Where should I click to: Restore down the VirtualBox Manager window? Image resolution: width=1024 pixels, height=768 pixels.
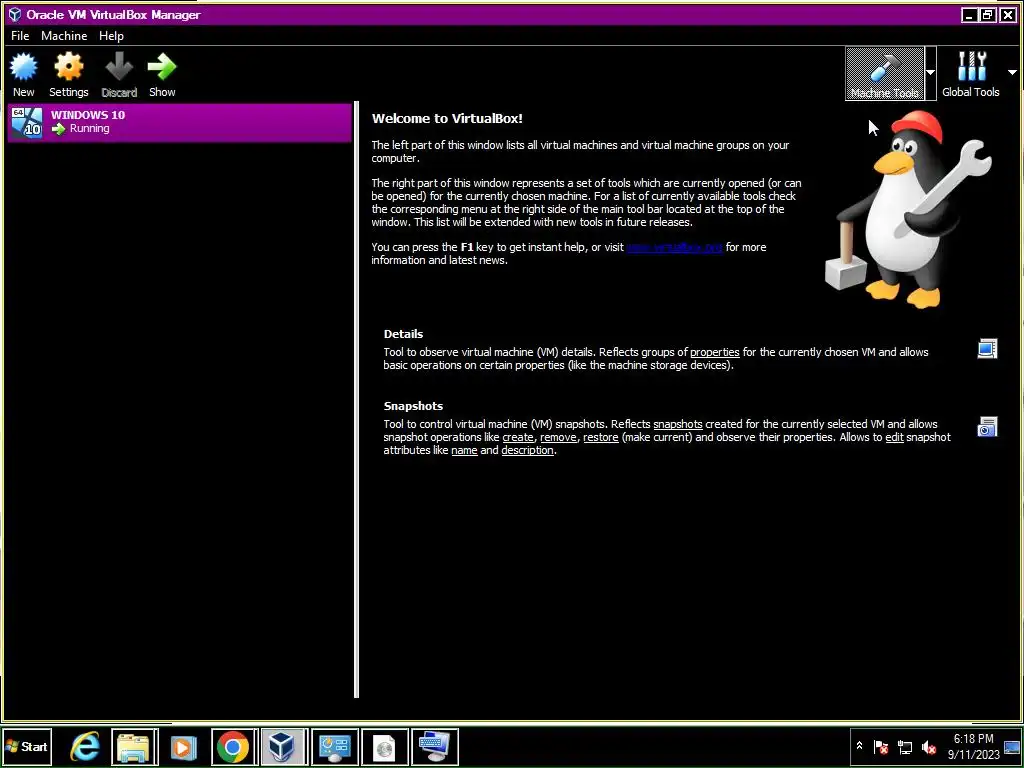pyautogui.click(x=988, y=15)
